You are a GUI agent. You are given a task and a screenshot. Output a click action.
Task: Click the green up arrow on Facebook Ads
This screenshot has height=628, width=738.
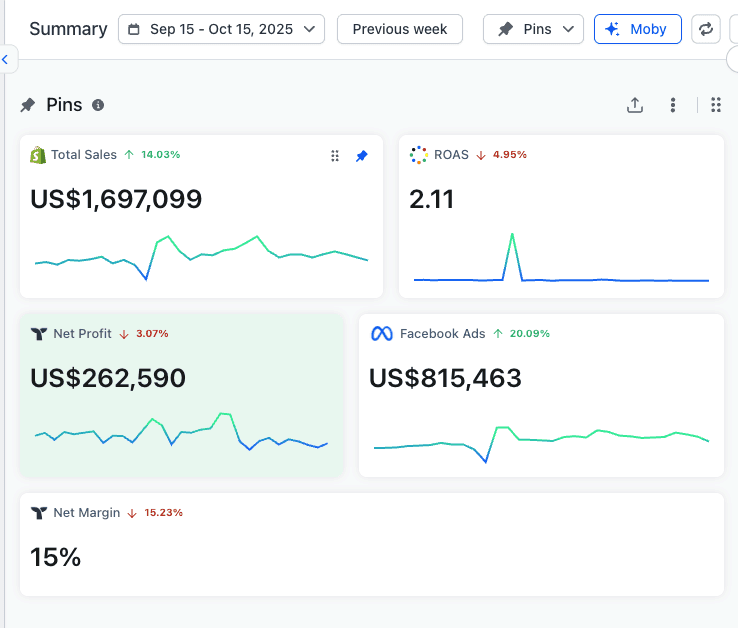(x=498, y=334)
